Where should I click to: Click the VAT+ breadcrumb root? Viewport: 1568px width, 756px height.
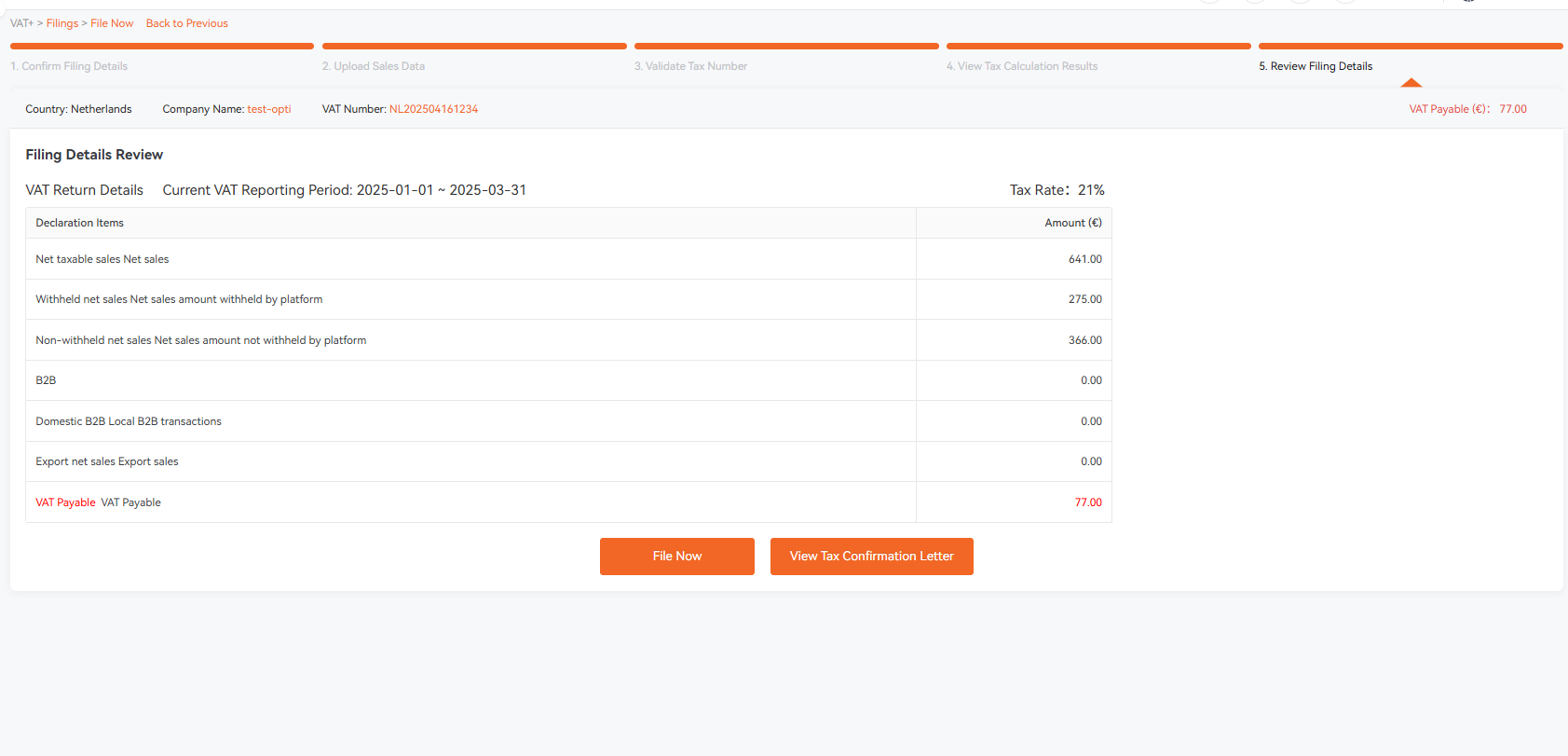(21, 23)
